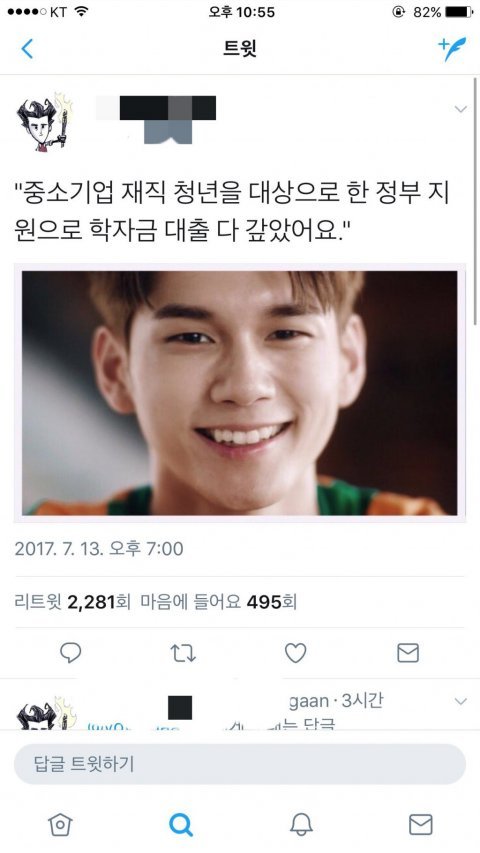
Task: Open the tweet options chevron
Action: (x=460, y=109)
